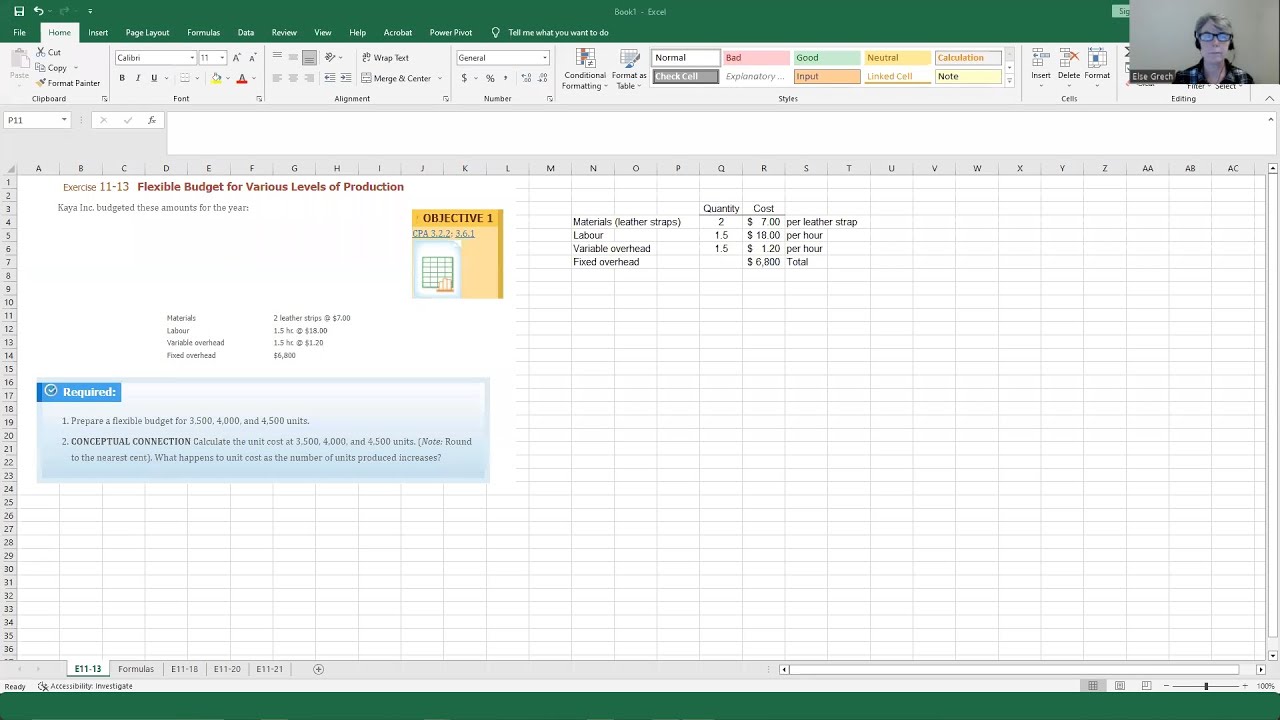Apply the Bad cell style

tap(756, 58)
